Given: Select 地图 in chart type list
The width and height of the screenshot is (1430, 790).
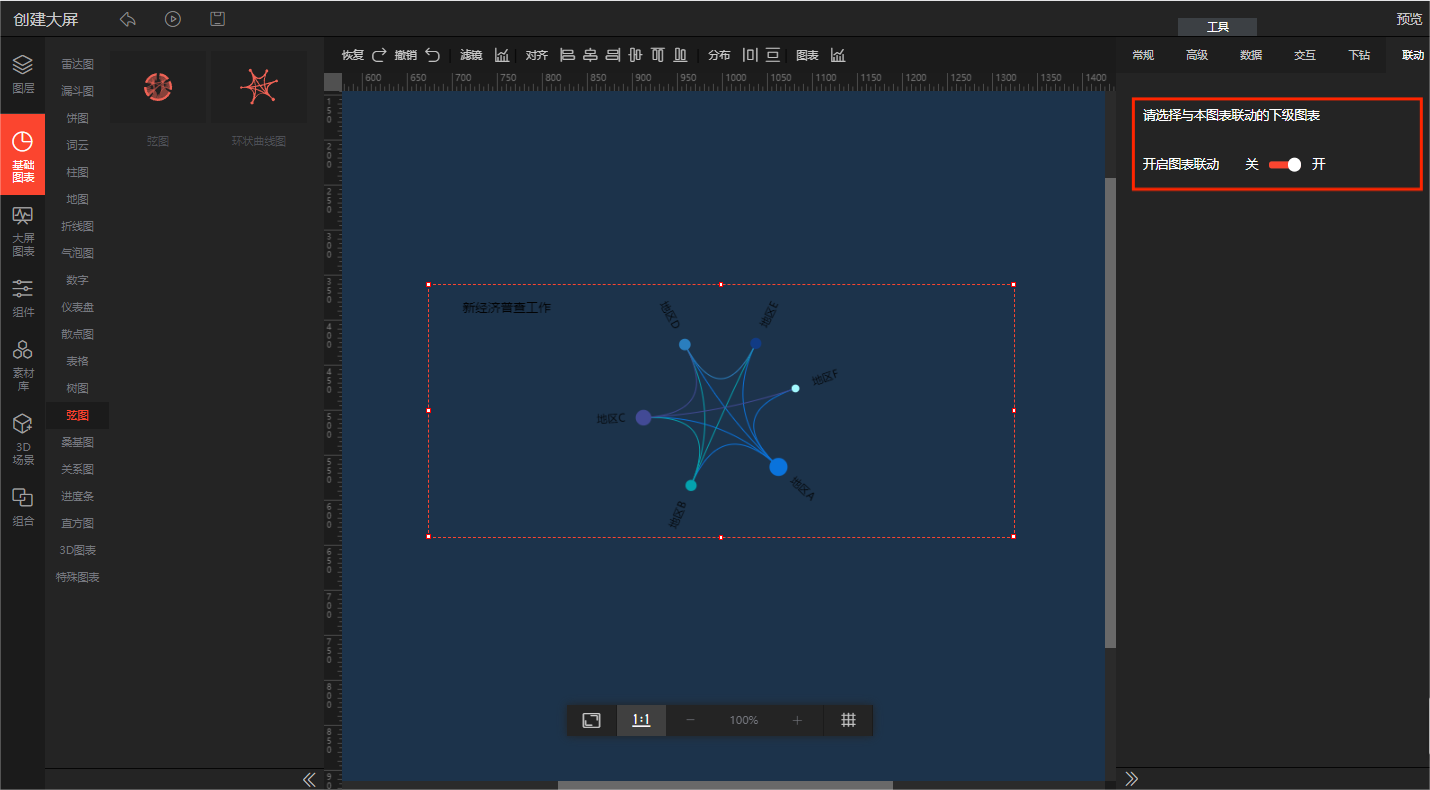Looking at the screenshot, I should 77,199.
